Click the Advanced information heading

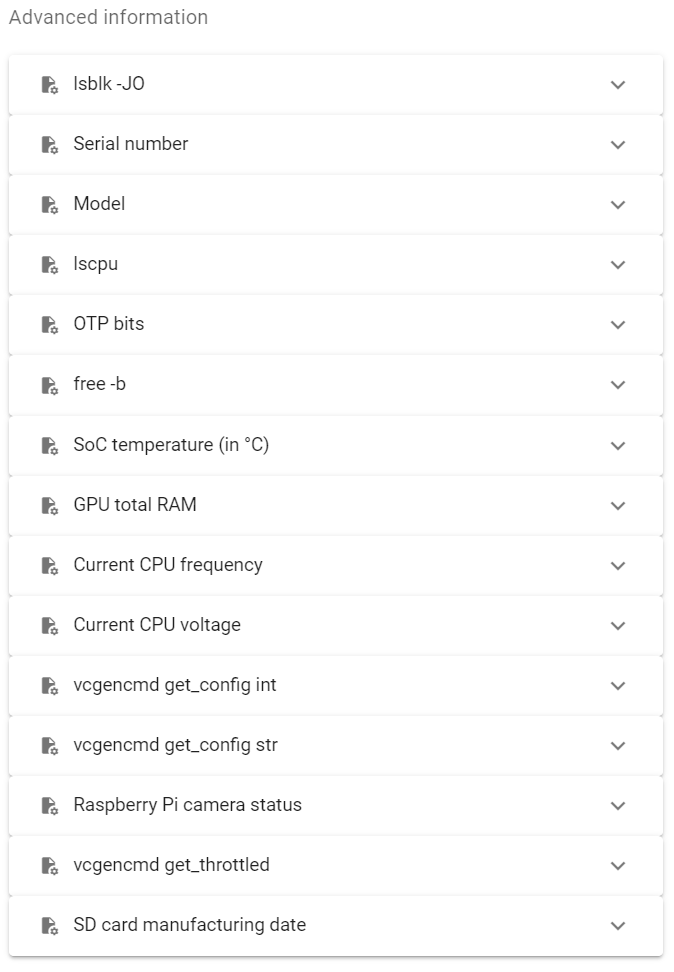click(x=109, y=17)
